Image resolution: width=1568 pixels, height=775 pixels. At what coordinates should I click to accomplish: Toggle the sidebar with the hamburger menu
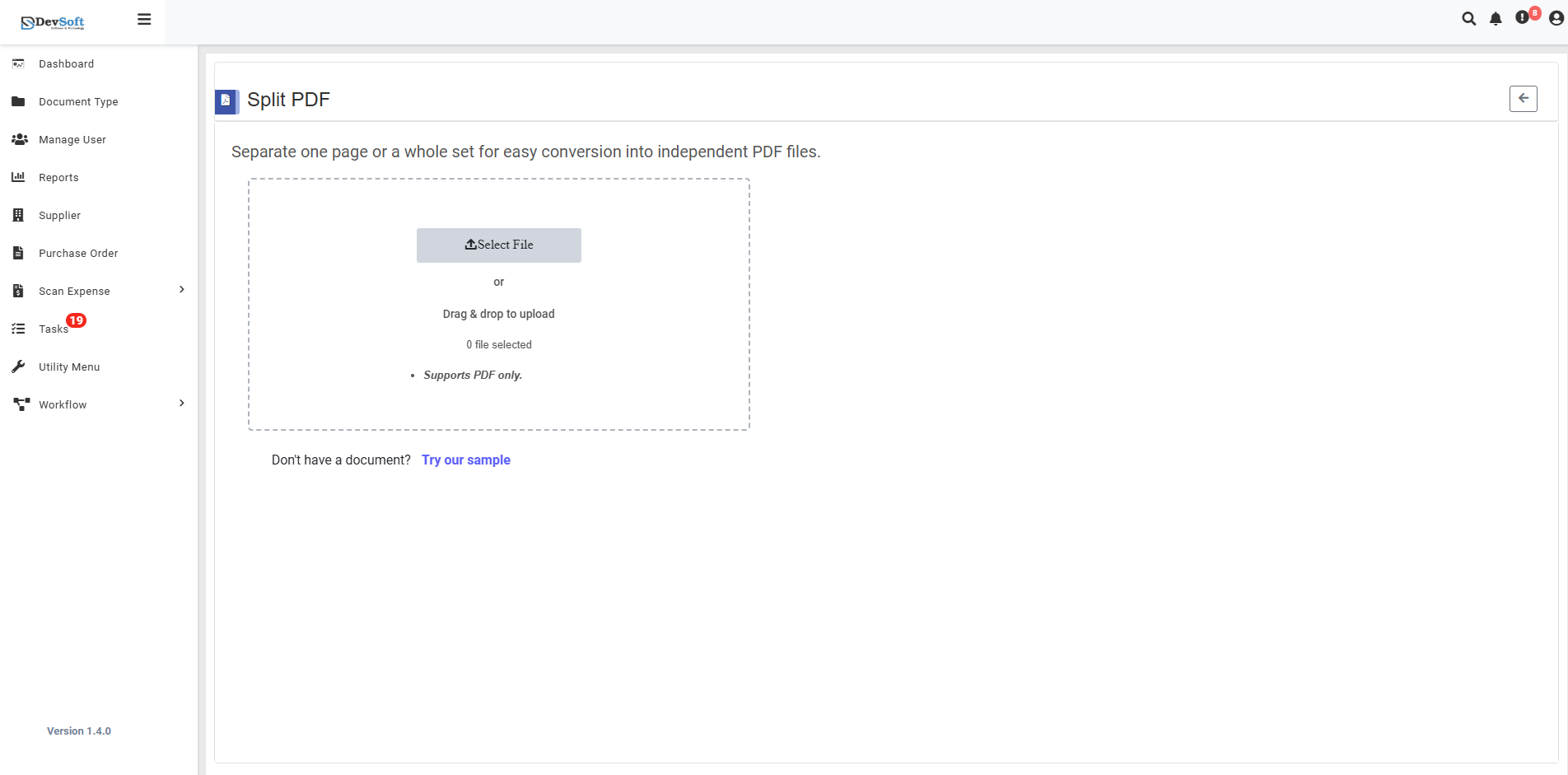click(x=144, y=18)
